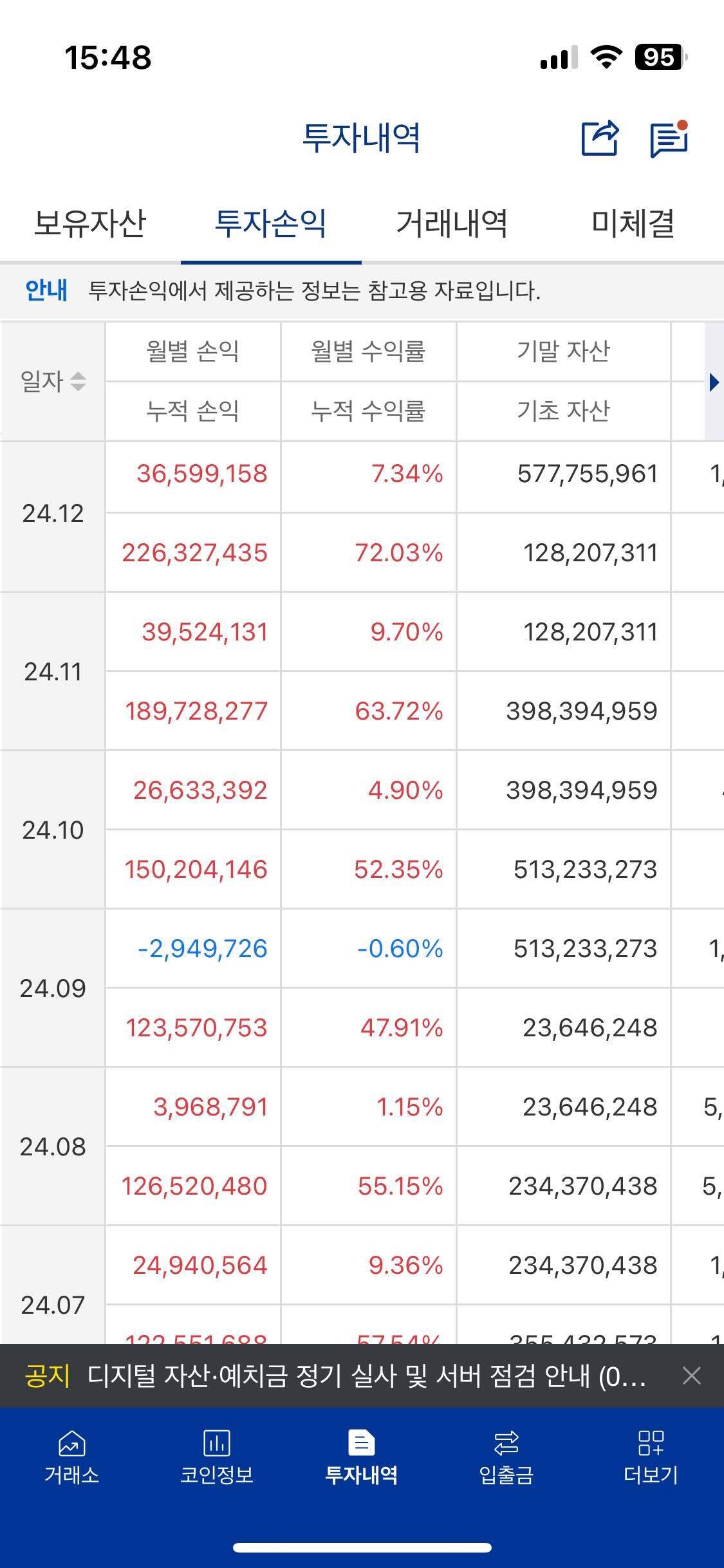The height and width of the screenshot is (1568, 724).
Task: Switch to 거래내역 tab
Action: [x=452, y=223]
